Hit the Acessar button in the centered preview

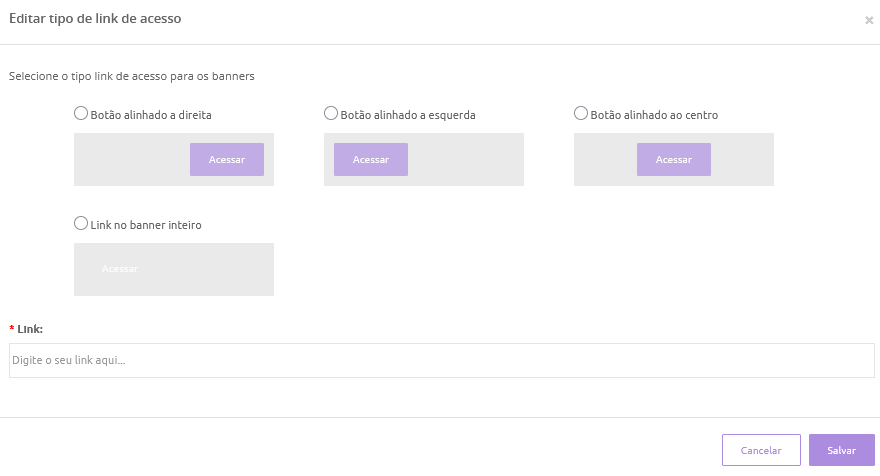[x=674, y=160]
